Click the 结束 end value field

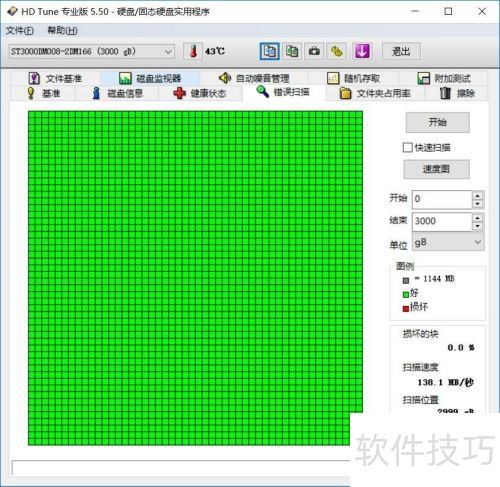442,221
